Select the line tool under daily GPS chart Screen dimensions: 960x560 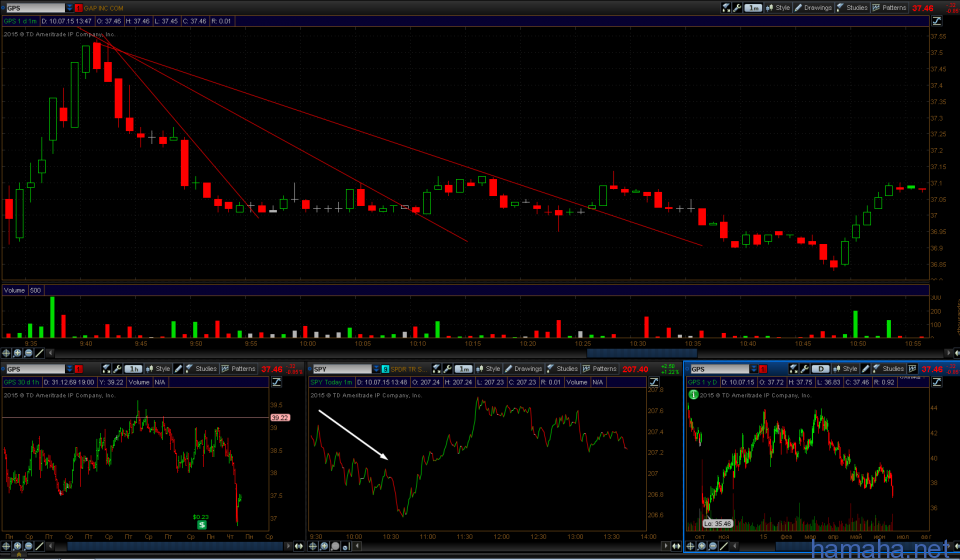pos(724,546)
